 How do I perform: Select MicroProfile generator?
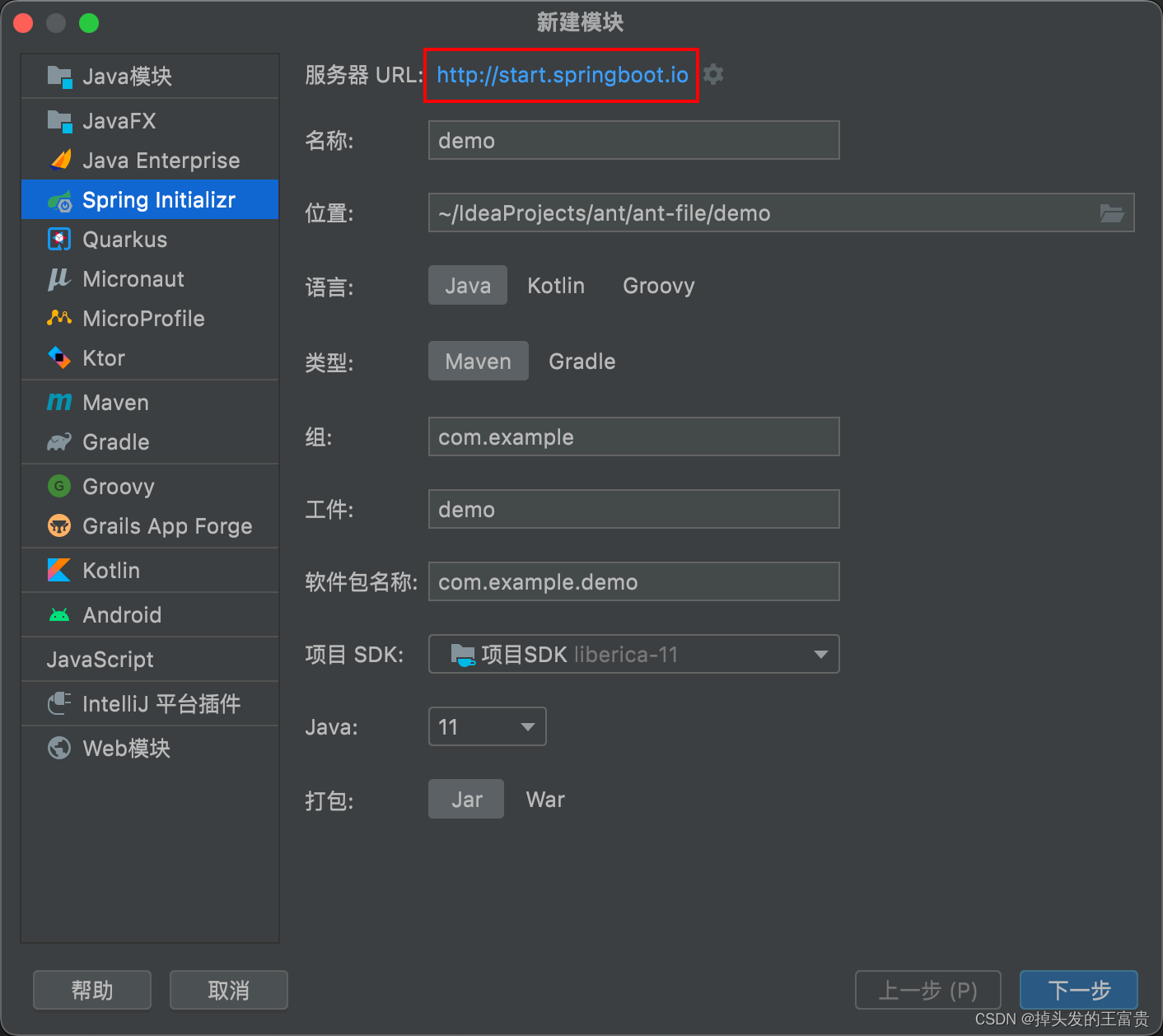150,319
